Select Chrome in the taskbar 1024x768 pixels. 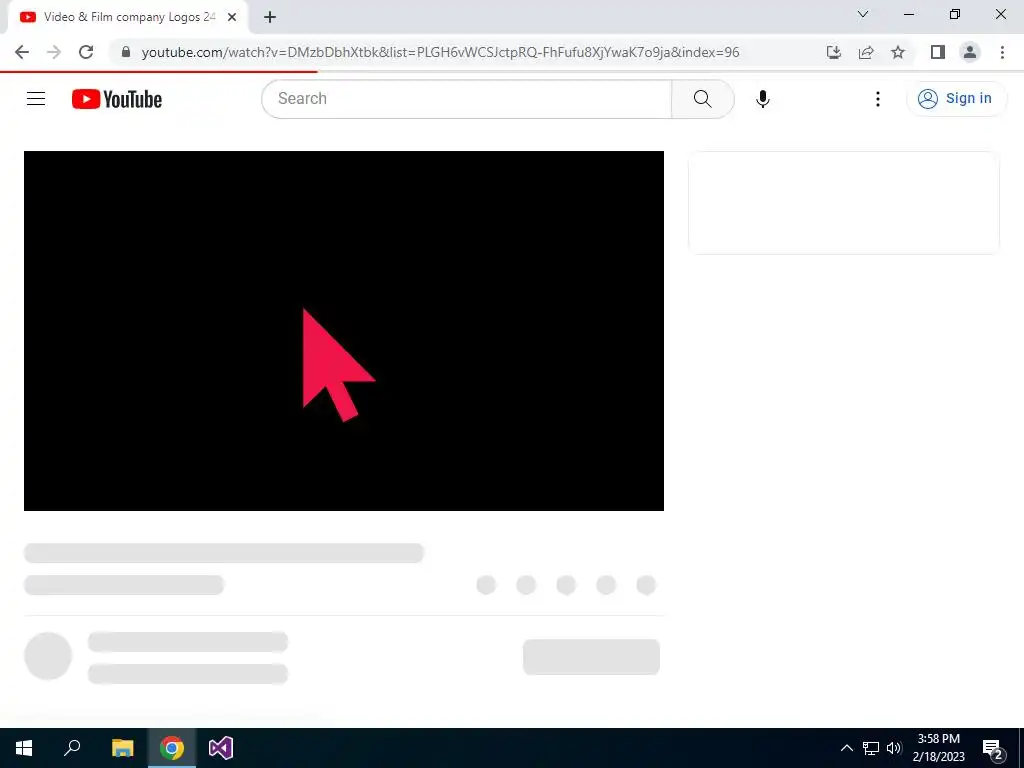point(172,748)
